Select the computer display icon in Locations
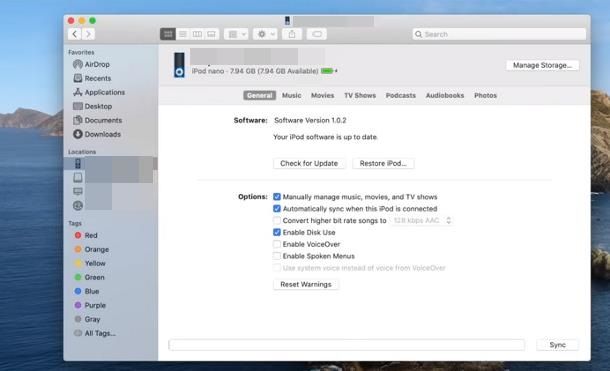Screen dimensions: 610x371 (78, 191)
